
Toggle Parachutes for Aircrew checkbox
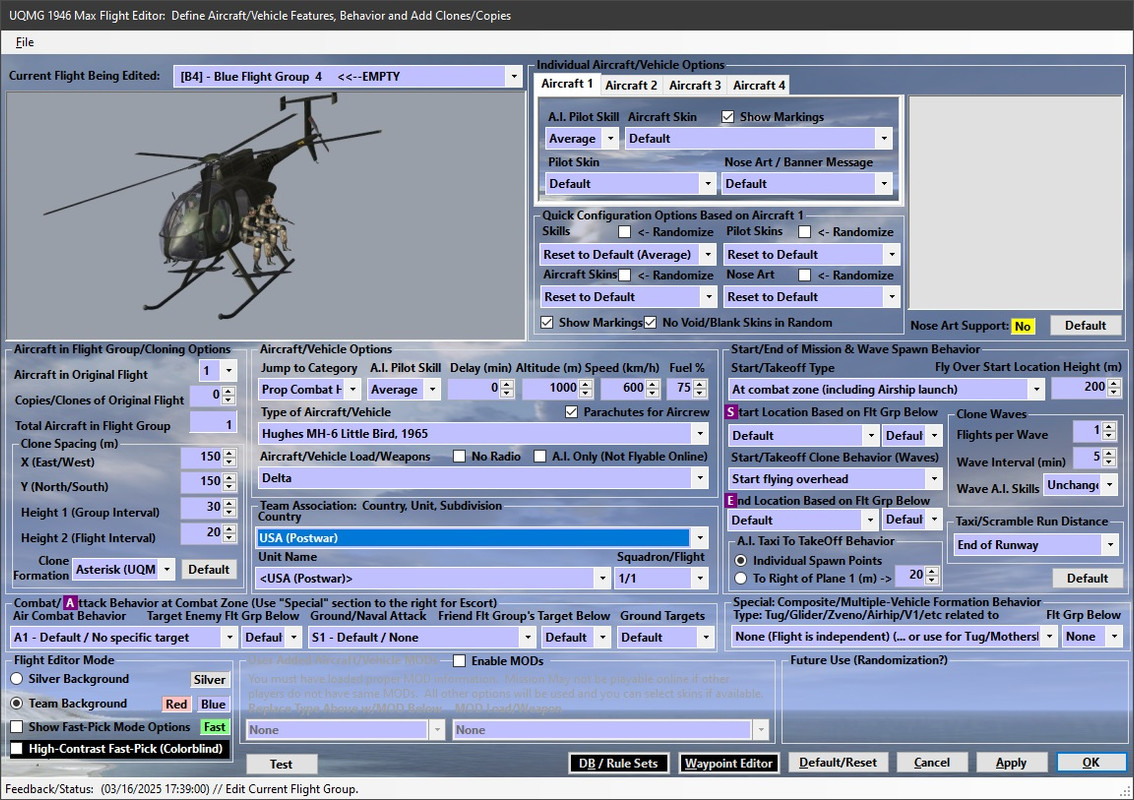coord(571,412)
